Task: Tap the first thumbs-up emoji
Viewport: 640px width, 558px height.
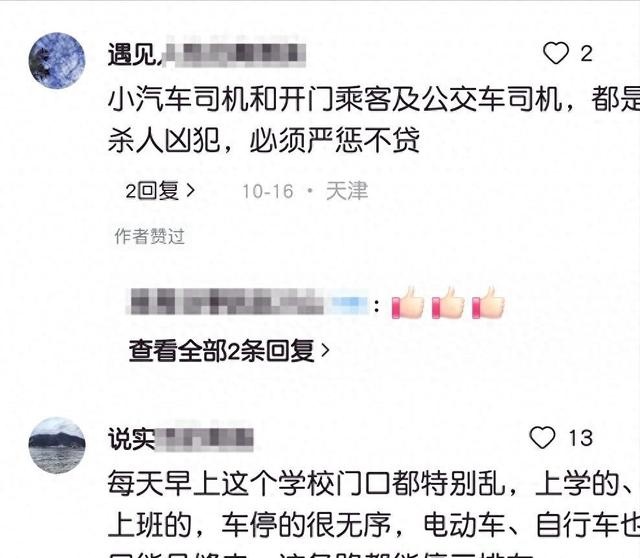Action: click(x=408, y=303)
